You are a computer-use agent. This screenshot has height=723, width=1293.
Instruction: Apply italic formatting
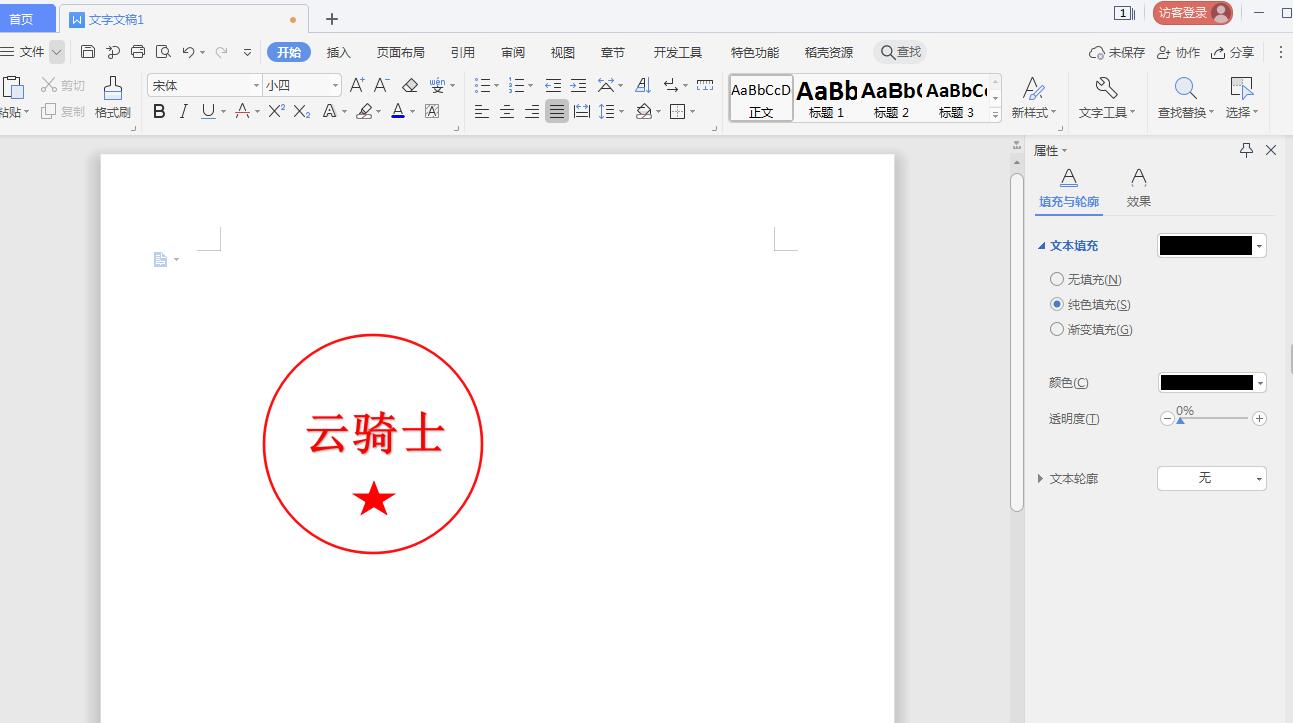click(184, 112)
